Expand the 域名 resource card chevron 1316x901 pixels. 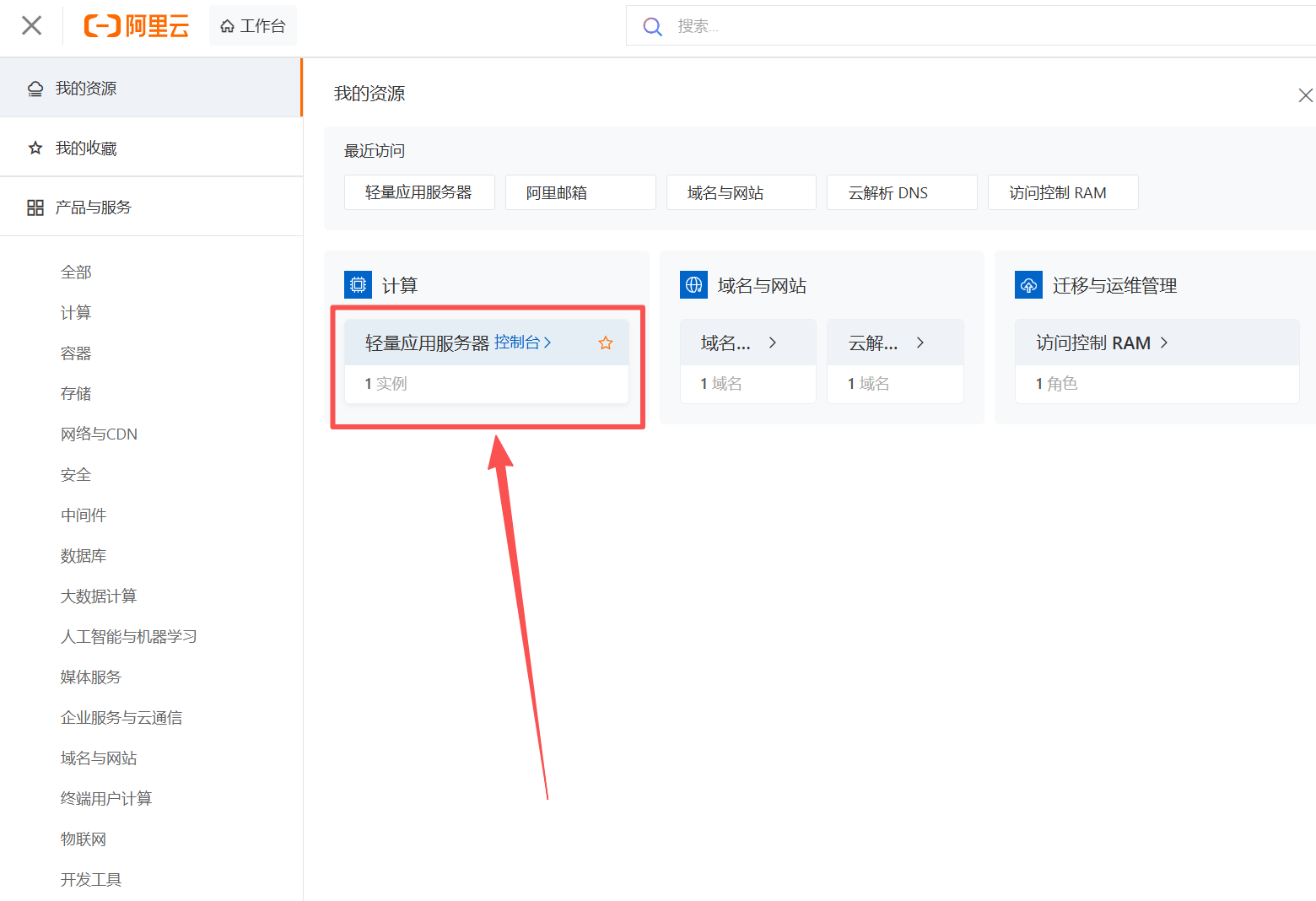pyautogui.click(x=772, y=343)
